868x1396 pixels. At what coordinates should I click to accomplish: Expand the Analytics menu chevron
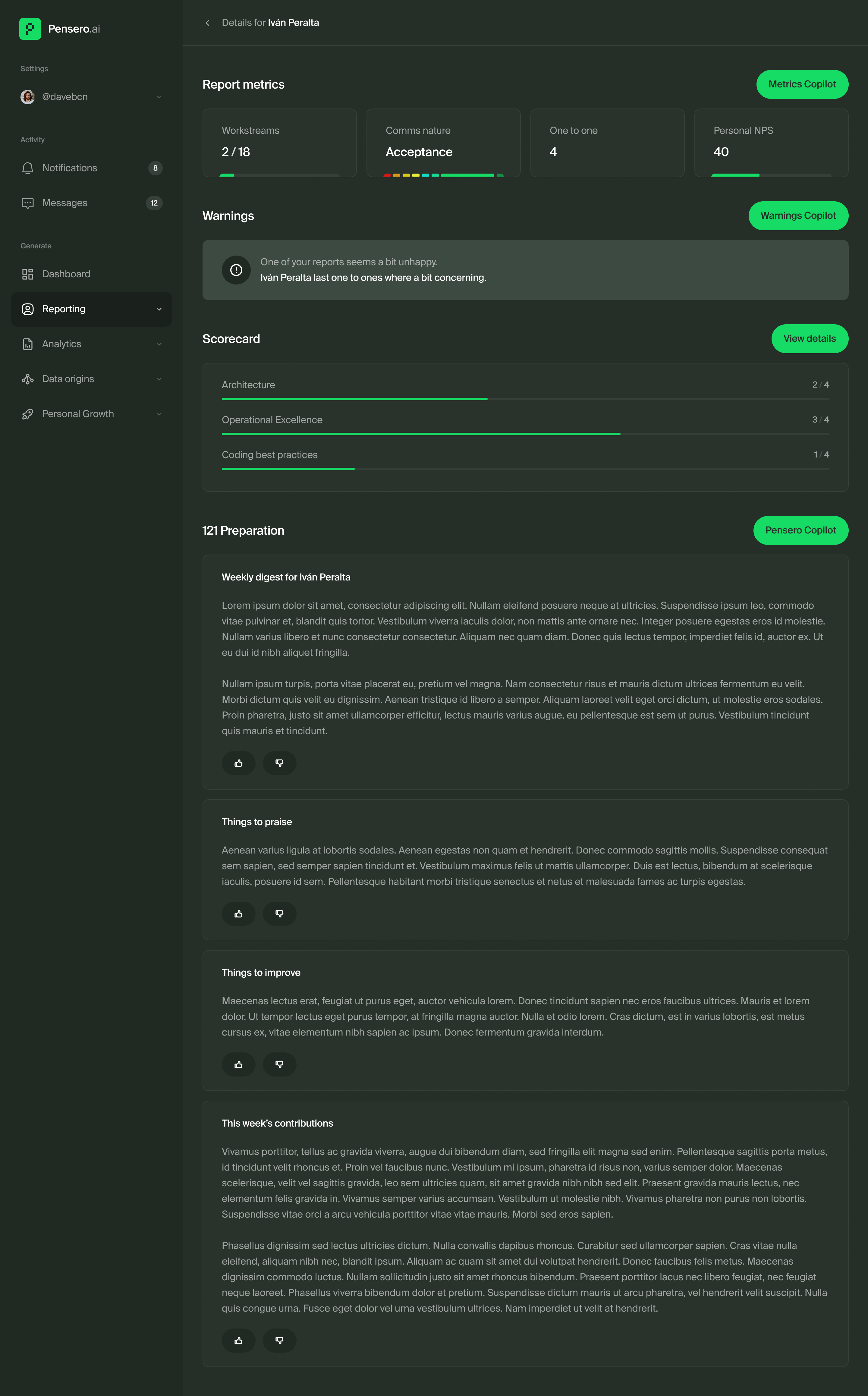click(159, 344)
